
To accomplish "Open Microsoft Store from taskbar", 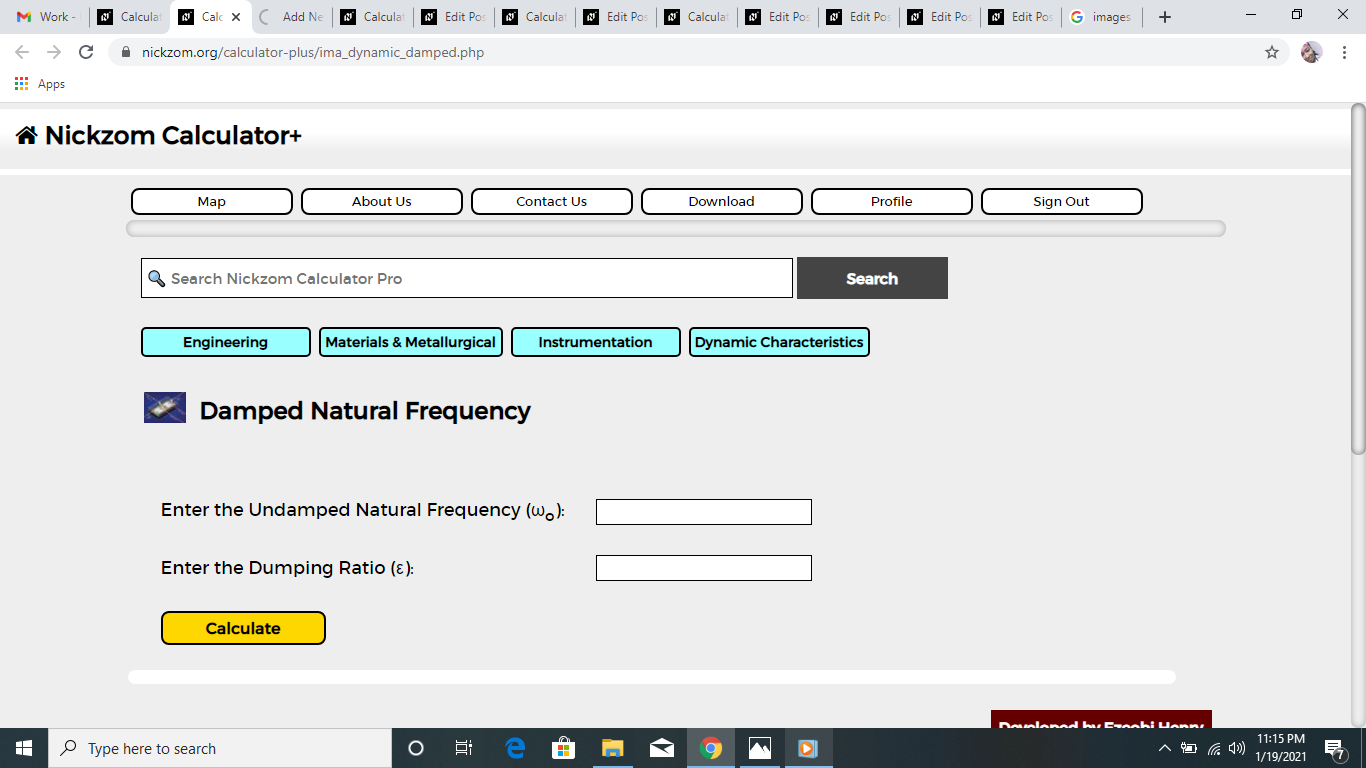I will 564,748.
